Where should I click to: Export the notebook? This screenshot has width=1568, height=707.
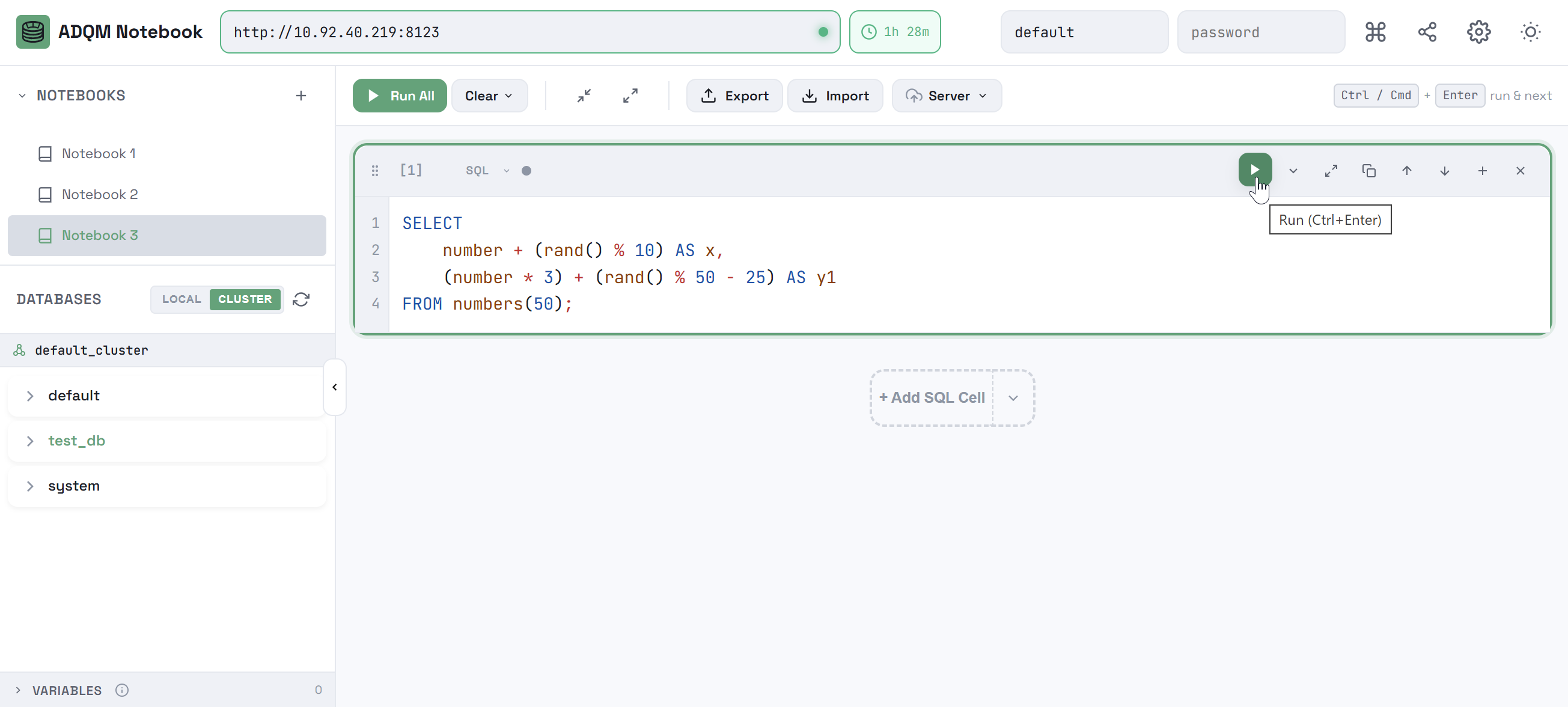(x=734, y=96)
